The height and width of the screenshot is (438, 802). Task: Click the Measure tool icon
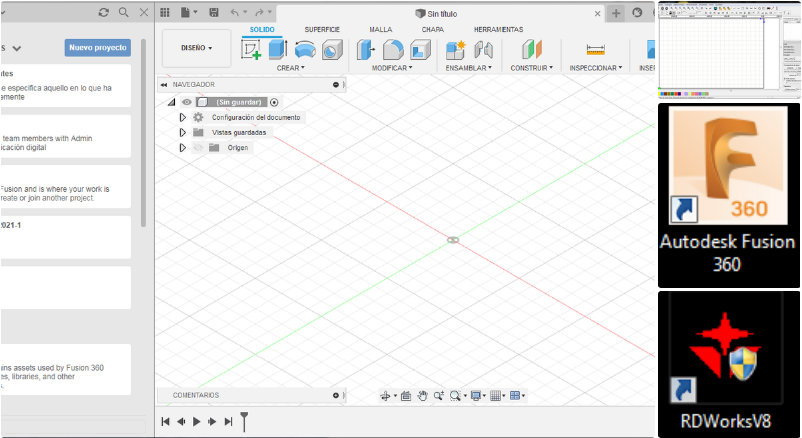click(x=595, y=50)
